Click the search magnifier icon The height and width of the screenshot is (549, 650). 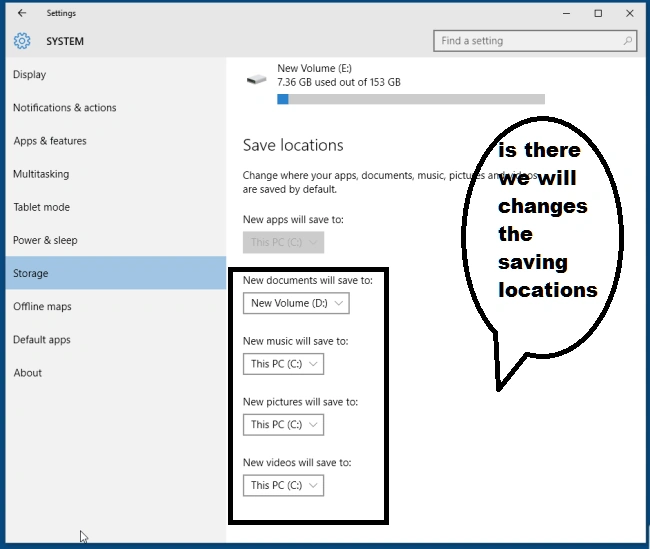(628, 41)
